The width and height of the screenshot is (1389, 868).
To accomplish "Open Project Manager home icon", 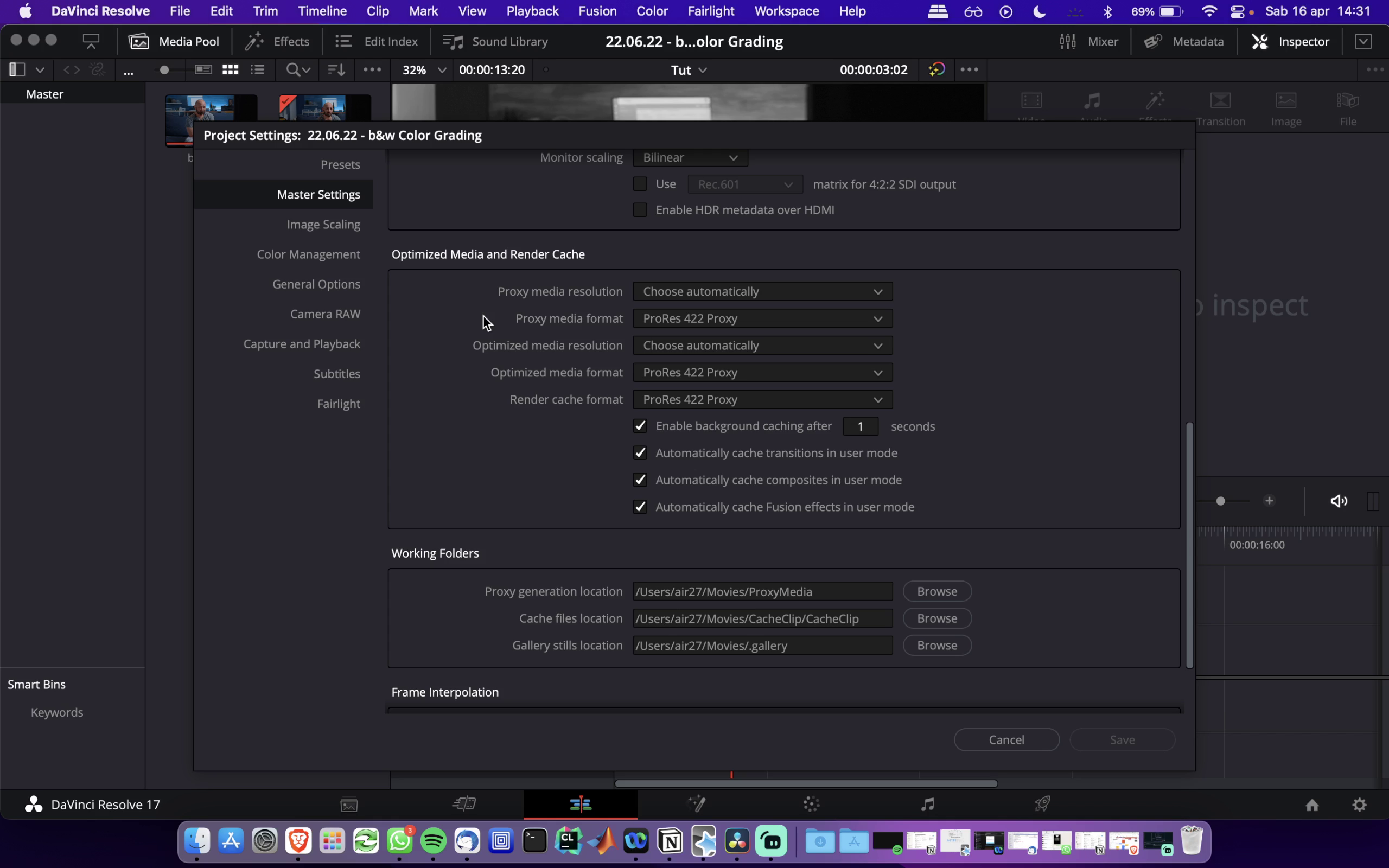I will pos(1312,805).
